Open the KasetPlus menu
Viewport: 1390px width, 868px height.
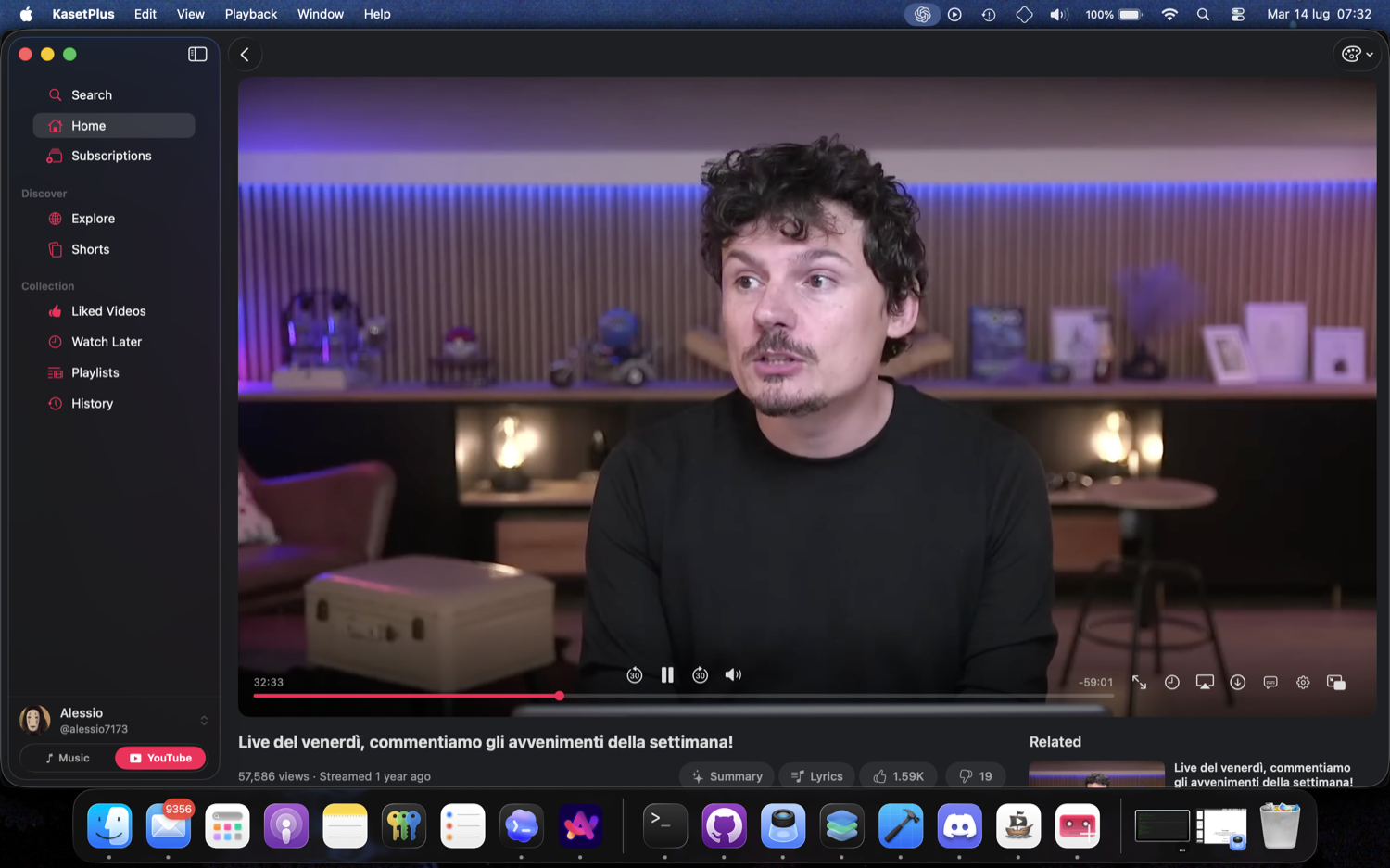pos(83,14)
